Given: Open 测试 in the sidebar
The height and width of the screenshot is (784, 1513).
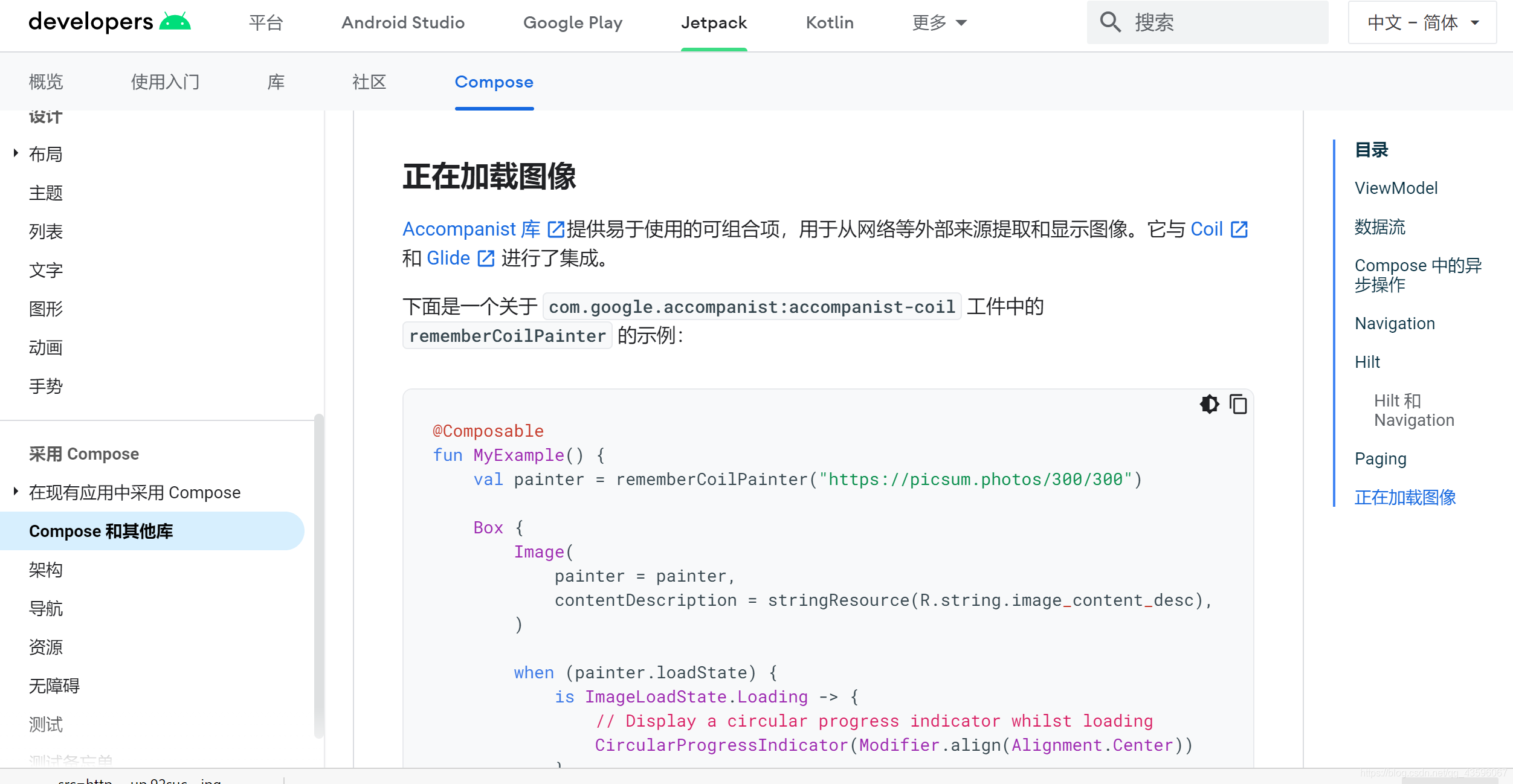Looking at the screenshot, I should [46, 724].
